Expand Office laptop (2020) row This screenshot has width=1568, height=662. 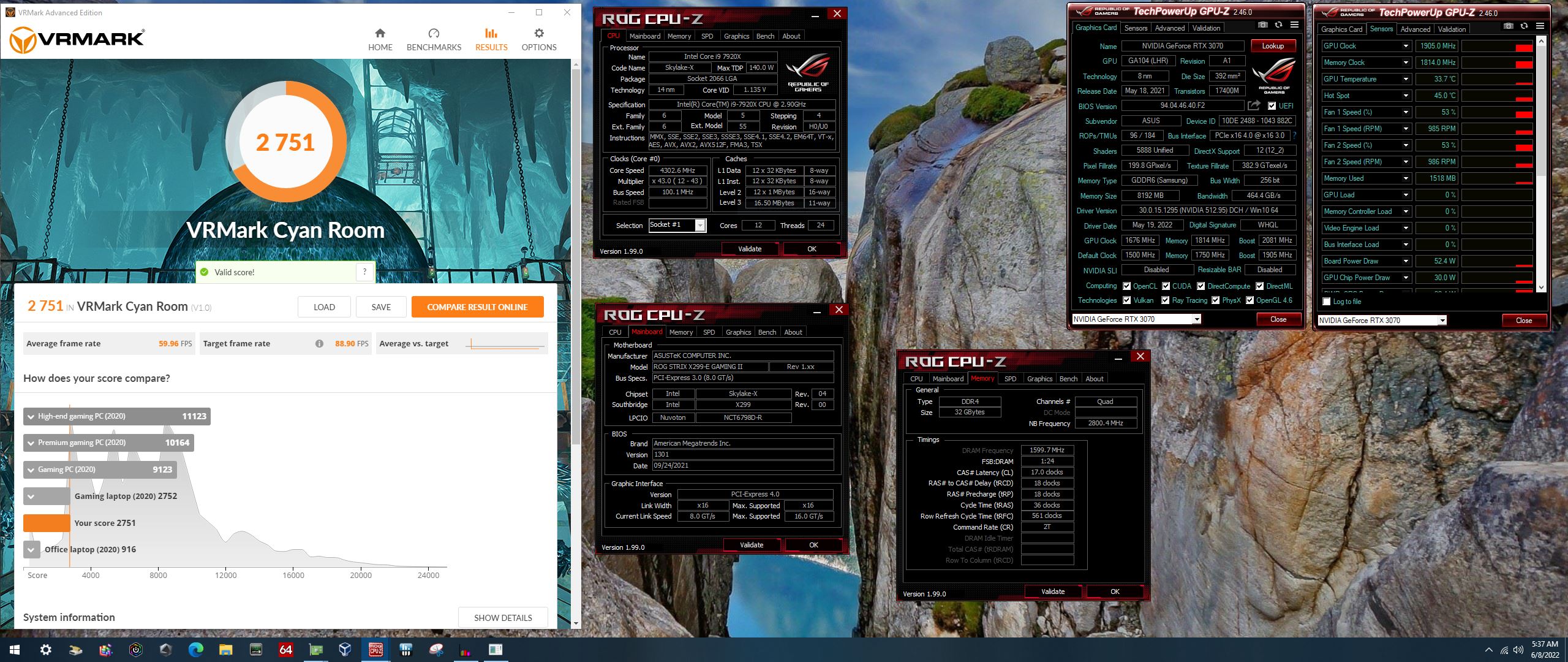coord(31,550)
